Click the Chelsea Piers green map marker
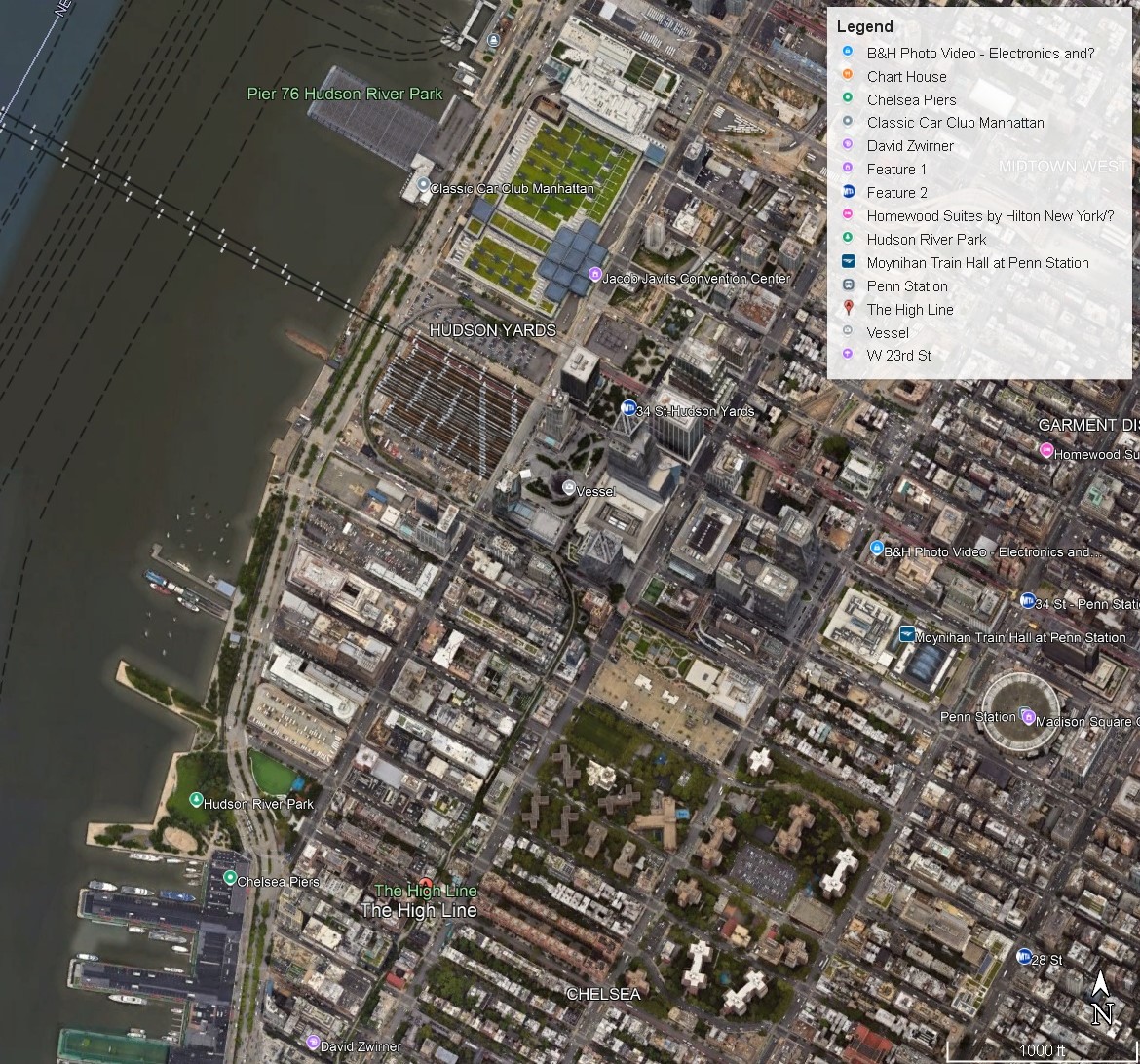Viewport: 1140px width, 1064px height. pyautogui.click(x=230, y=878)
